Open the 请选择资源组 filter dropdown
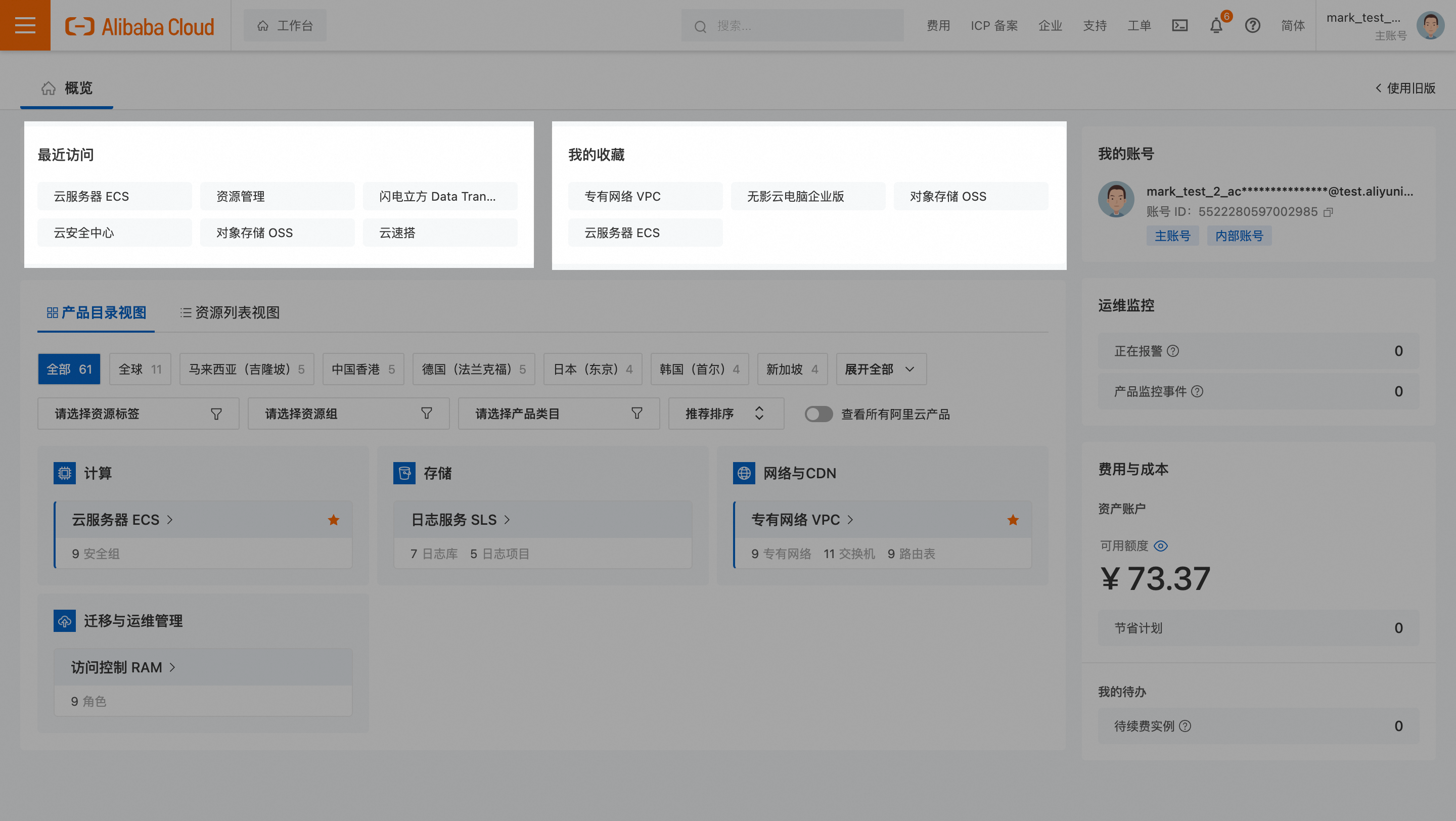The height and width of the screenshot is (821, 1456). 349,414
